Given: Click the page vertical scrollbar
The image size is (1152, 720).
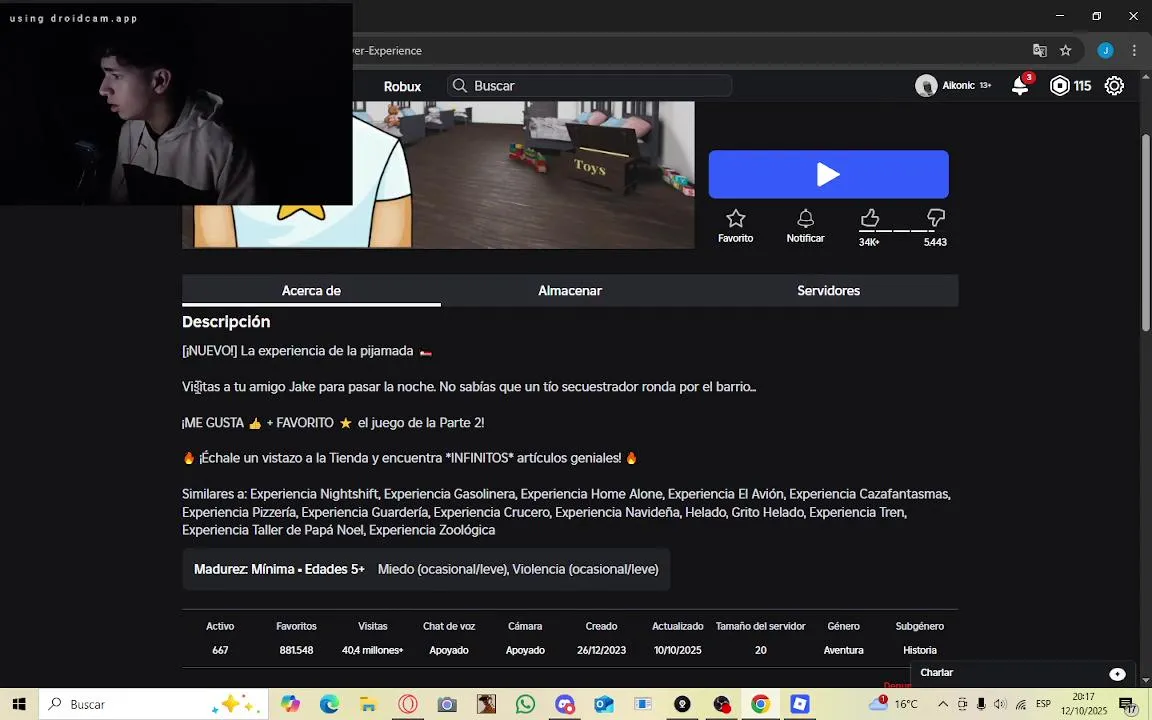Looking at the screenshot, I should tap(1146, 234).
